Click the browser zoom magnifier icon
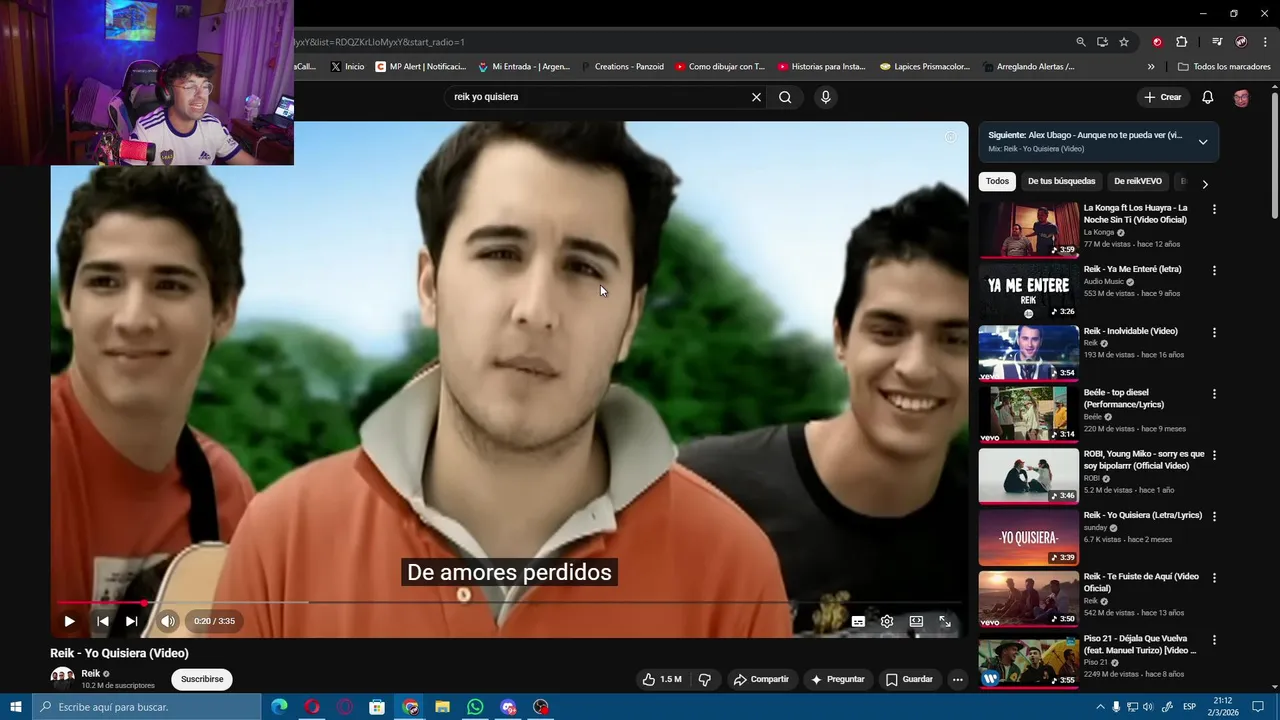Viewport: 1280px width, 720px height. click(1080, 42)
